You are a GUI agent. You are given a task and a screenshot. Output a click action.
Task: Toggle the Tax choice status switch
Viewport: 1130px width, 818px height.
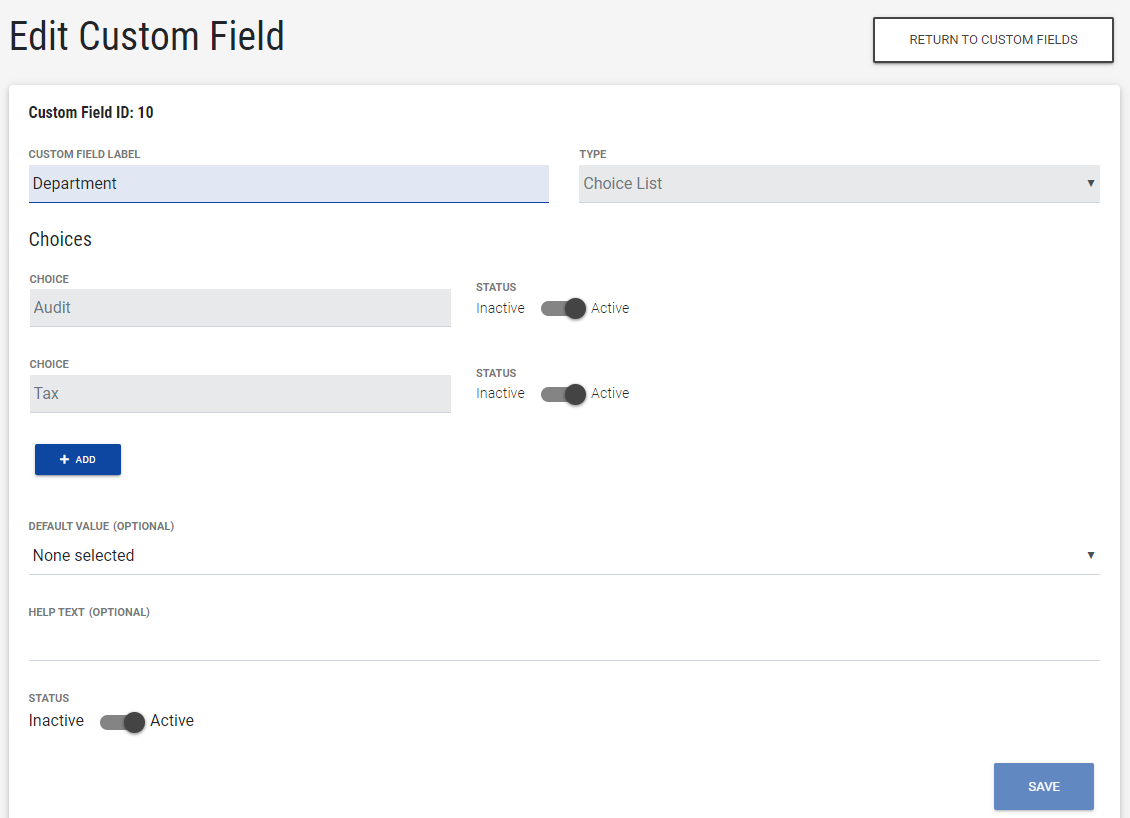point(563,394)
